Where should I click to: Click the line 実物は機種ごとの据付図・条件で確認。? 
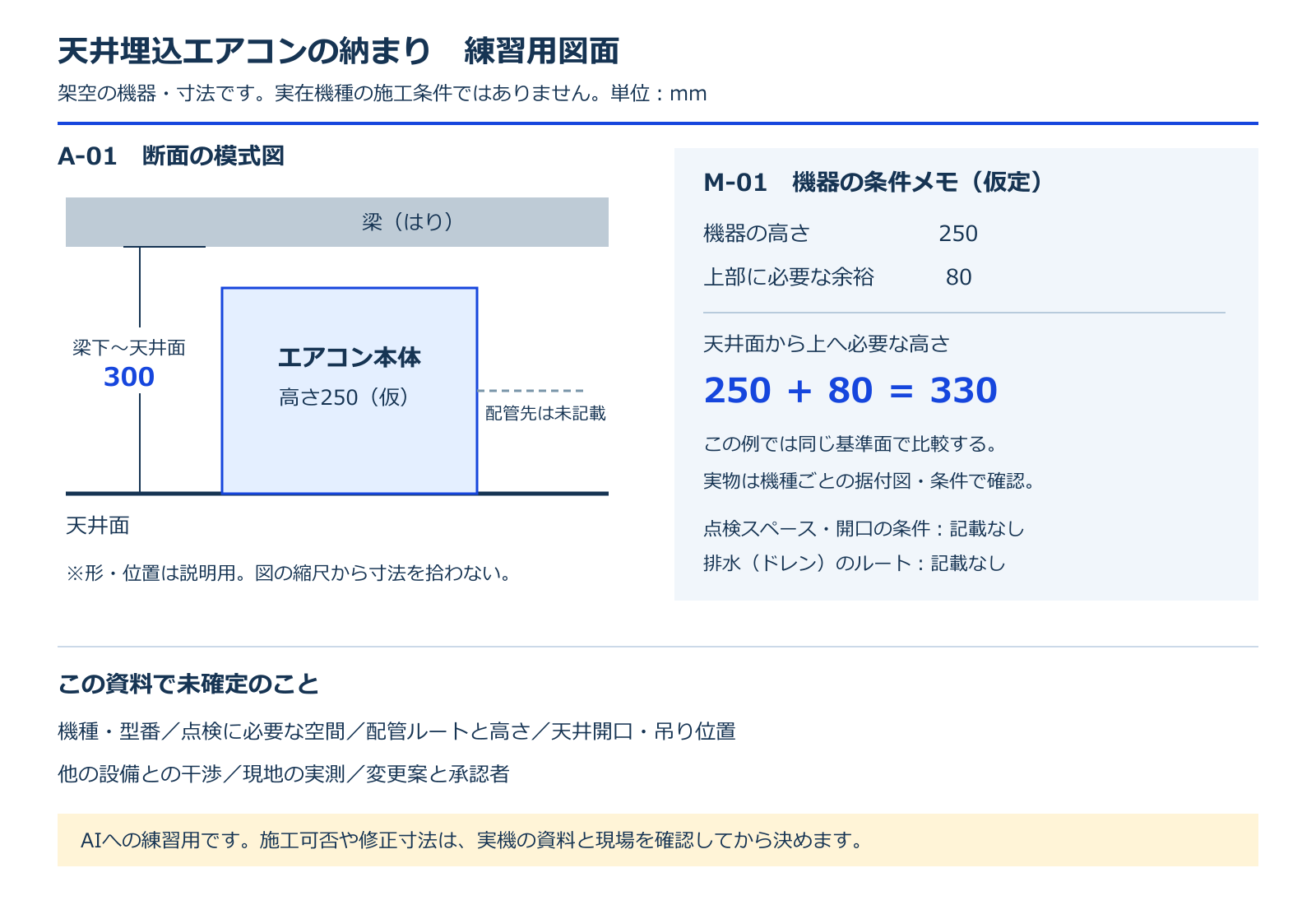869,480
